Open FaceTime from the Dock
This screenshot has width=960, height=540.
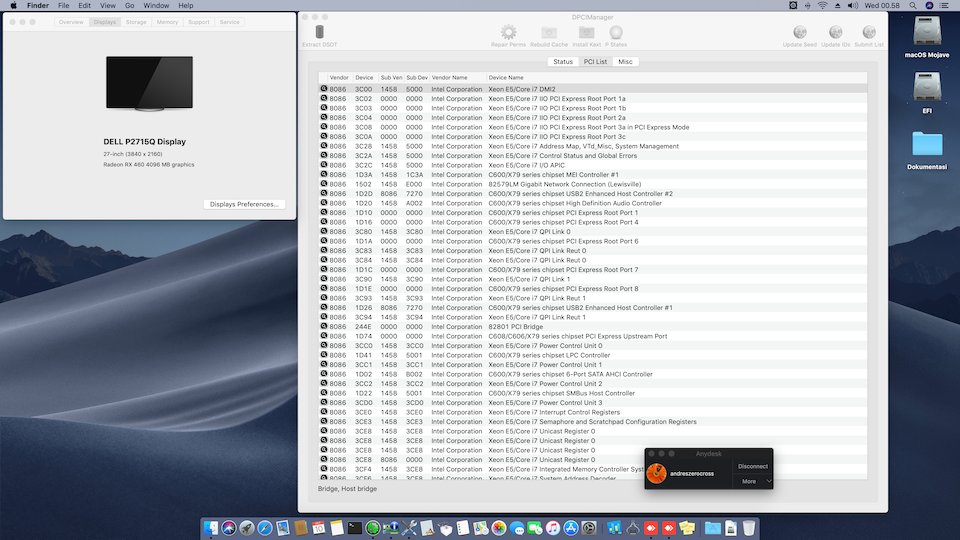pos(534,528)
